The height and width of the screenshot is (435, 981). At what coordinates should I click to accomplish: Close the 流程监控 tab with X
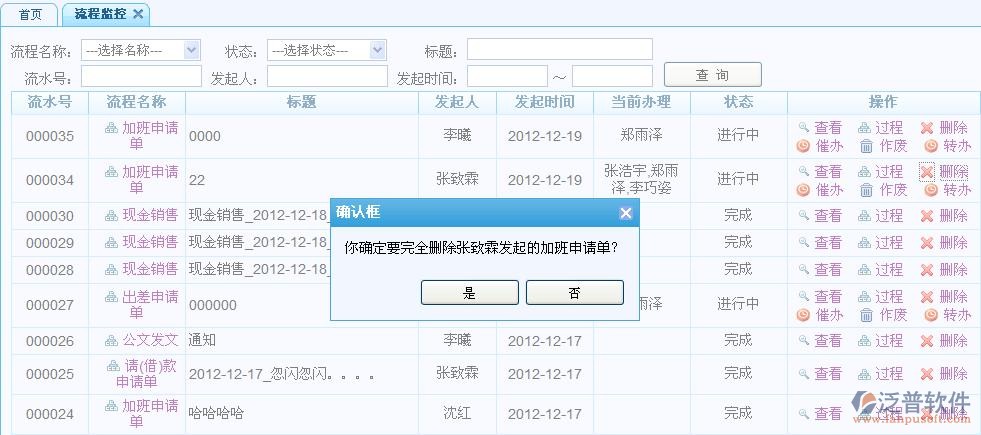tap(138, 14)
